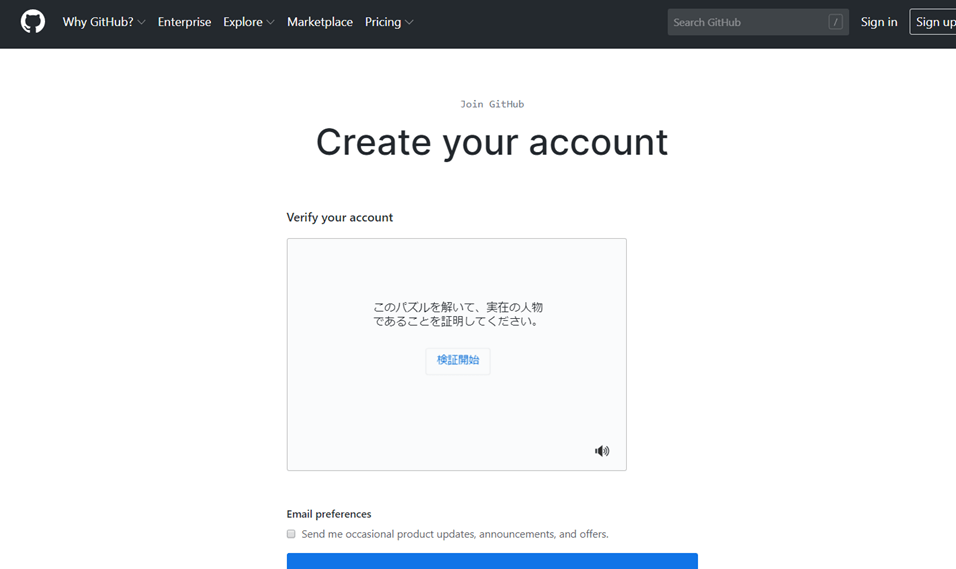Enable occasional product updates email checkbox
Viewport: 956px width, 569px height.
click(291, 534)
